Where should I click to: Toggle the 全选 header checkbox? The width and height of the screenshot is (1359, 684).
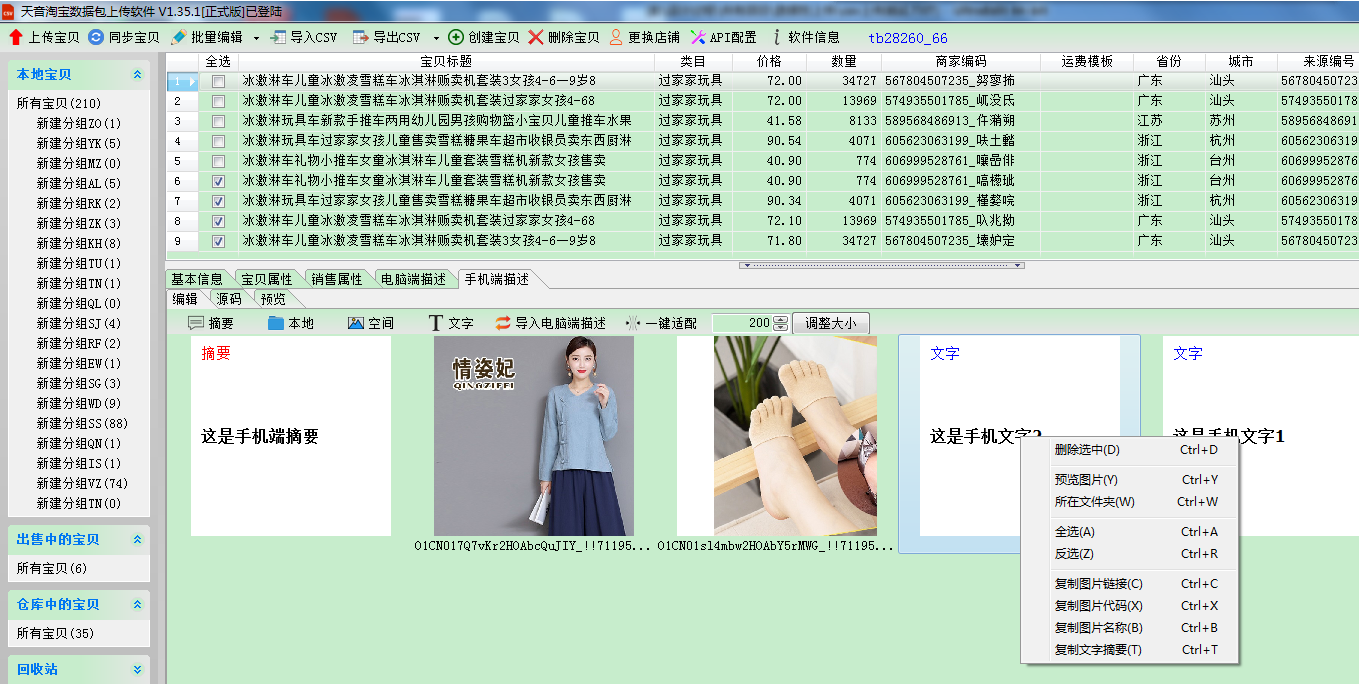(218, 61)
